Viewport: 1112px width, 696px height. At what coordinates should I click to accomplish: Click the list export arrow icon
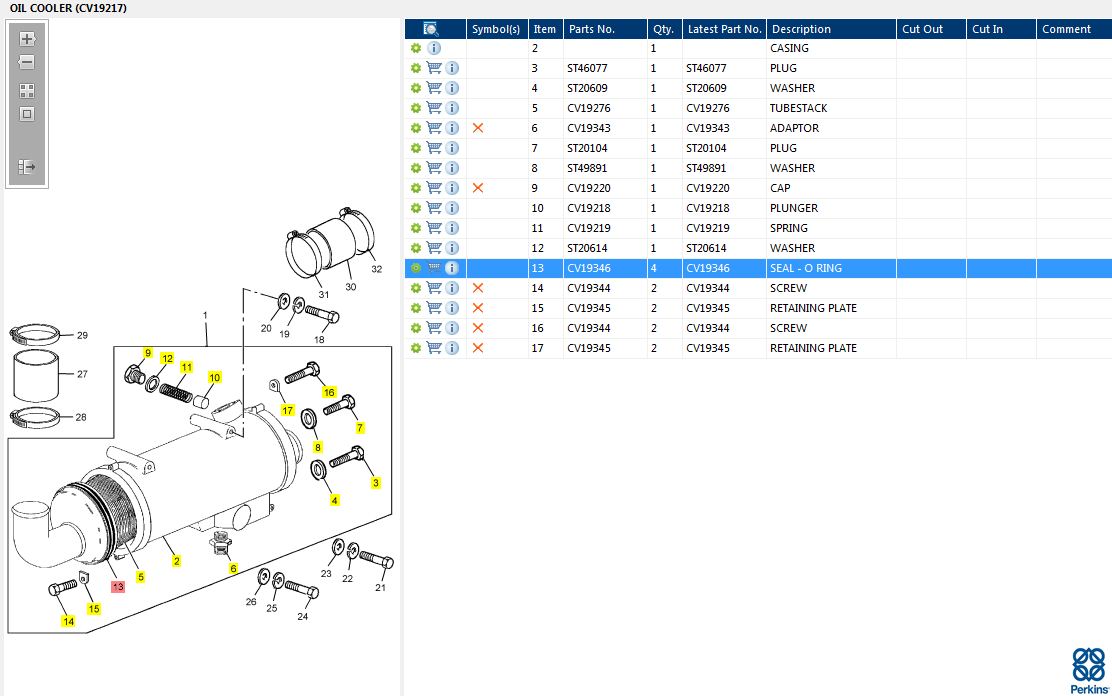(x=27, y=167)
